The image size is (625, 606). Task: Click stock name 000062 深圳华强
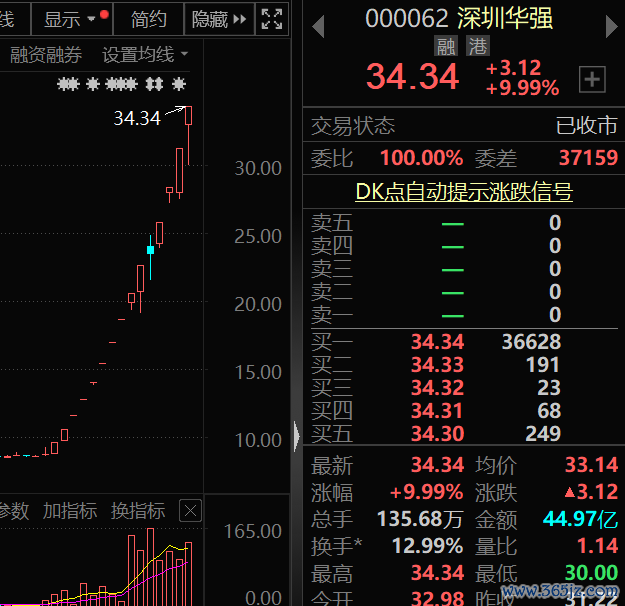pos(459,18)
